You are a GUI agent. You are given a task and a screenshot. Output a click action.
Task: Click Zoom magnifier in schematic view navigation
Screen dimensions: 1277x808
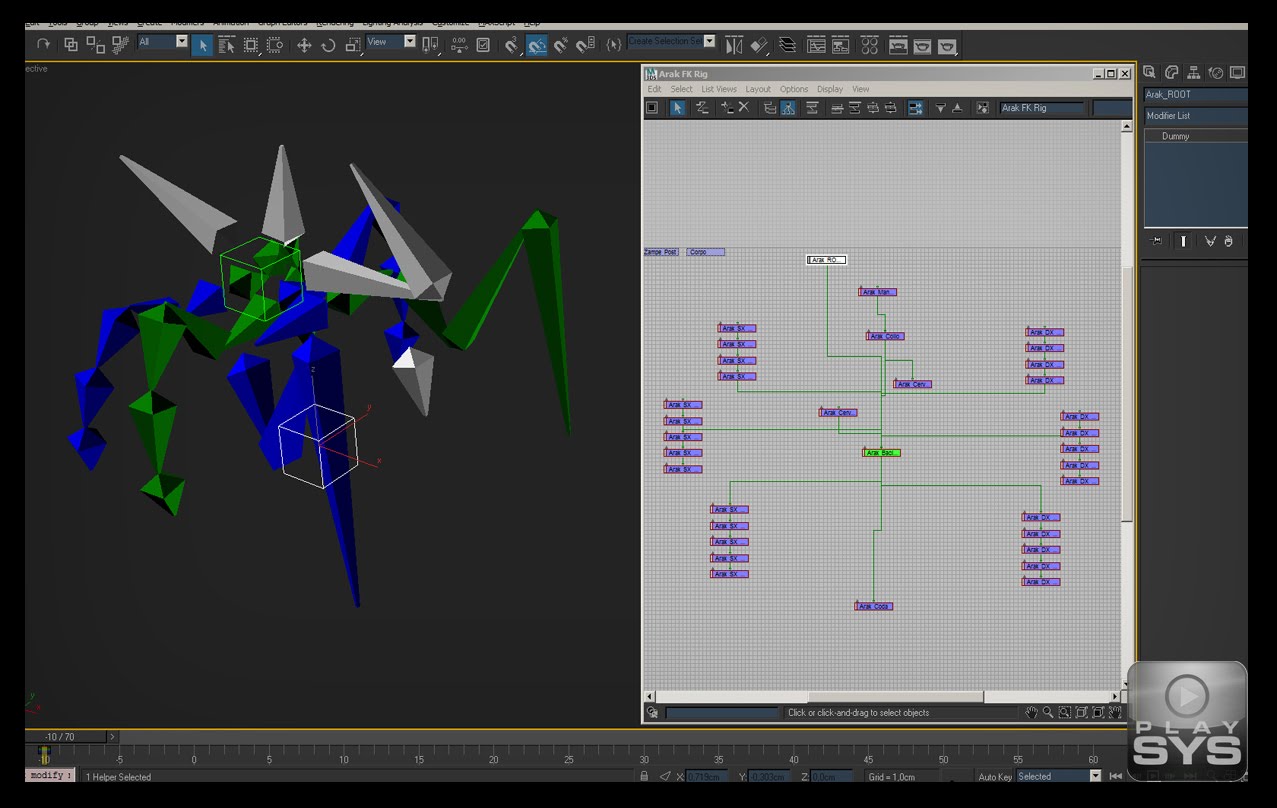point(1048,713)
